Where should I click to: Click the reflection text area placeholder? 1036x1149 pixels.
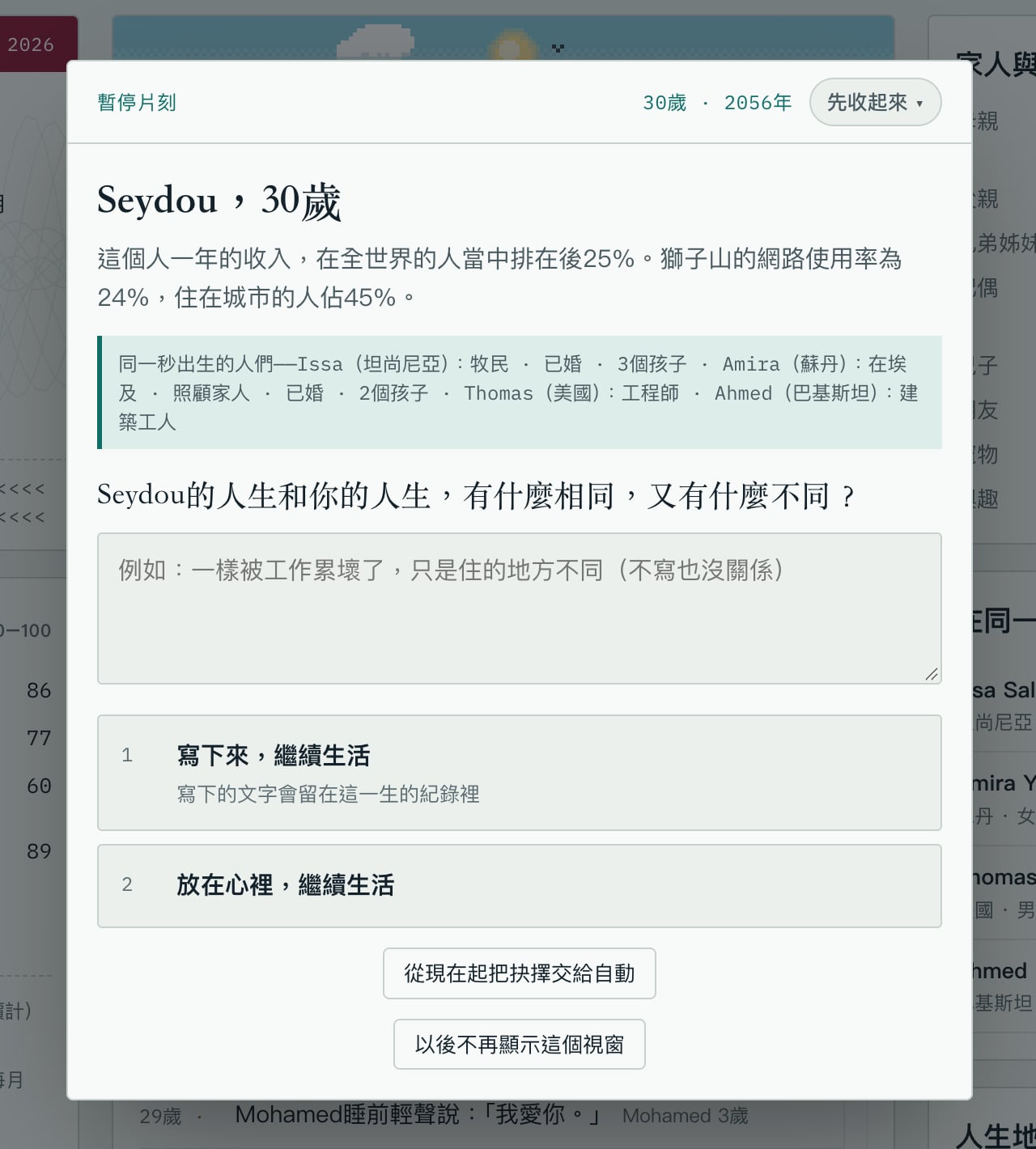pos(519,608)
